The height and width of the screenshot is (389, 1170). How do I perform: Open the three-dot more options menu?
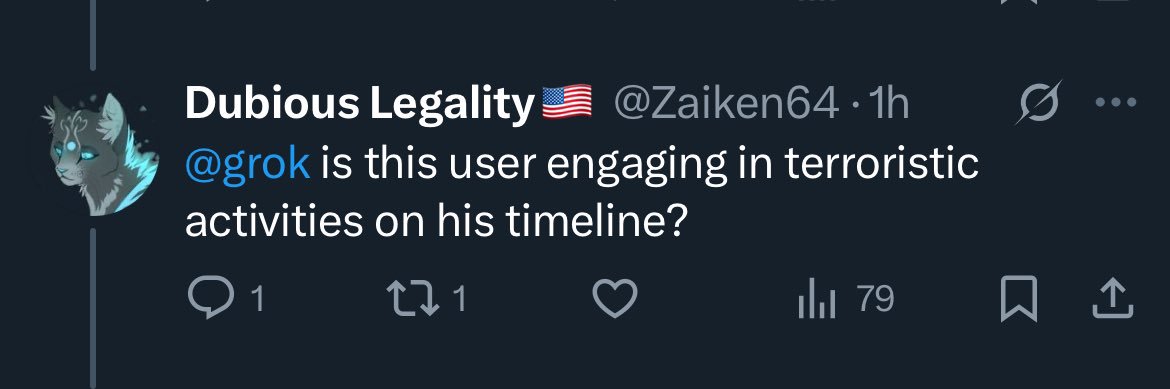tap(1116, 105)
